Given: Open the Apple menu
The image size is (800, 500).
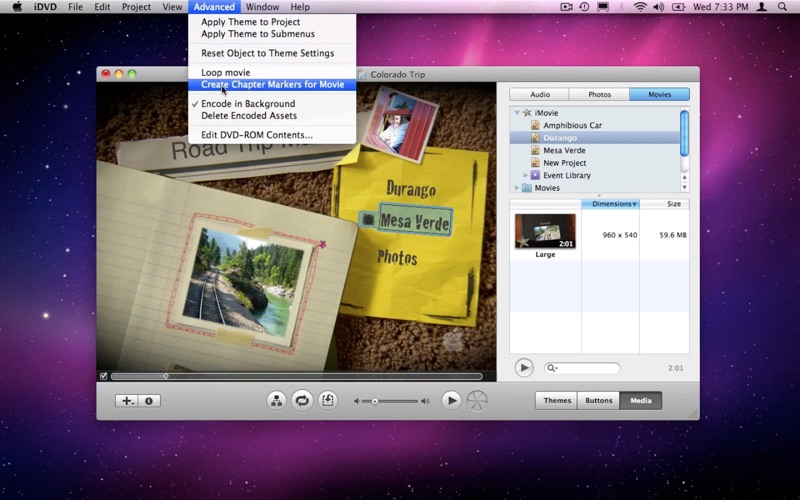Looking at the screenshot, I should pos(17,7).
